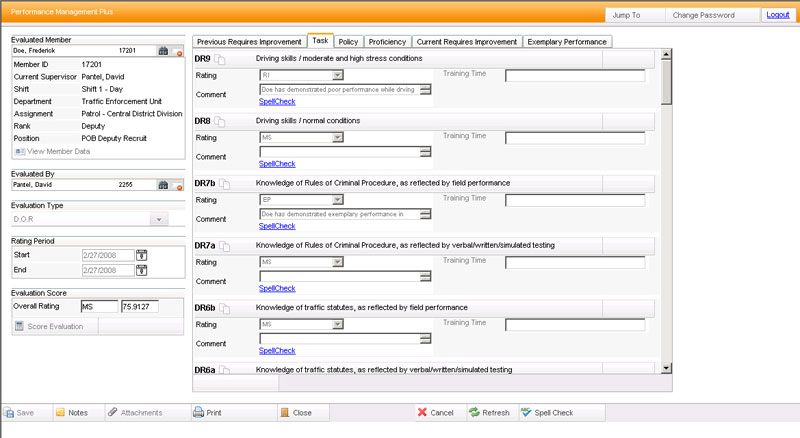The width and height of the screenshot is (800, 438).
Task: Open the Evaluation Type dropdown
Action: point(158,219)
